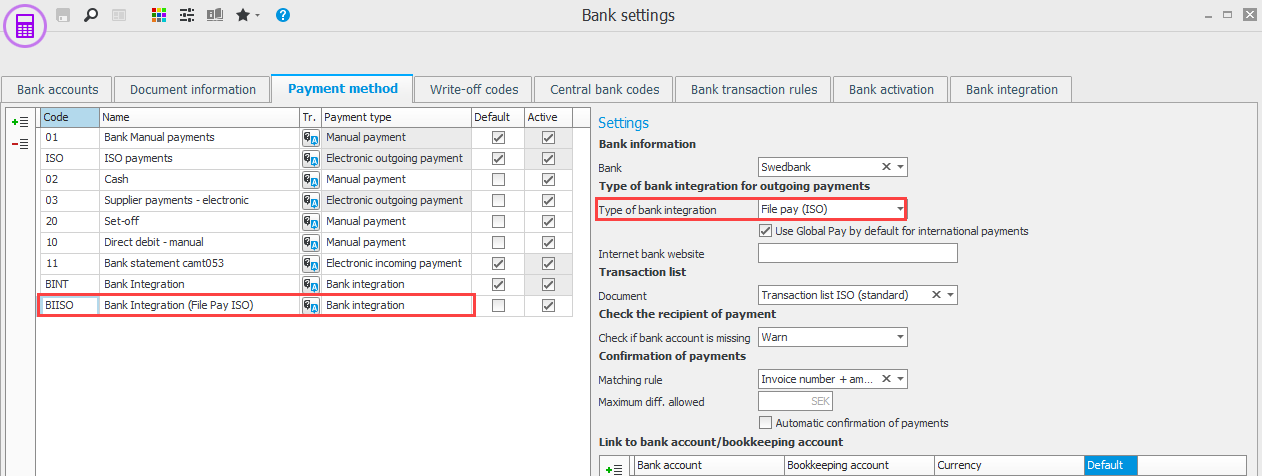Open the Check if bank account is missing dropdown

click(900, 337)
